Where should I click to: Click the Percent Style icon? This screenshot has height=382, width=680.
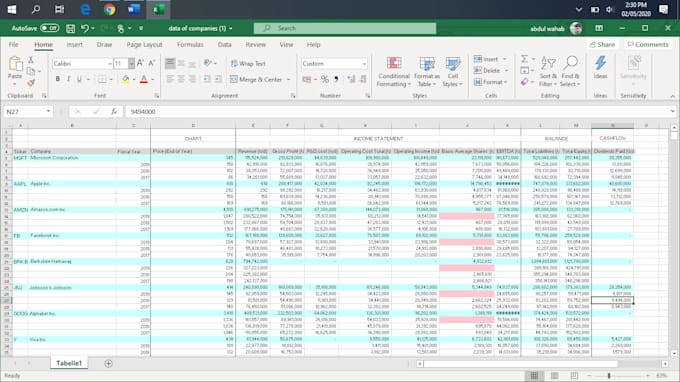(x=324, y=79)
